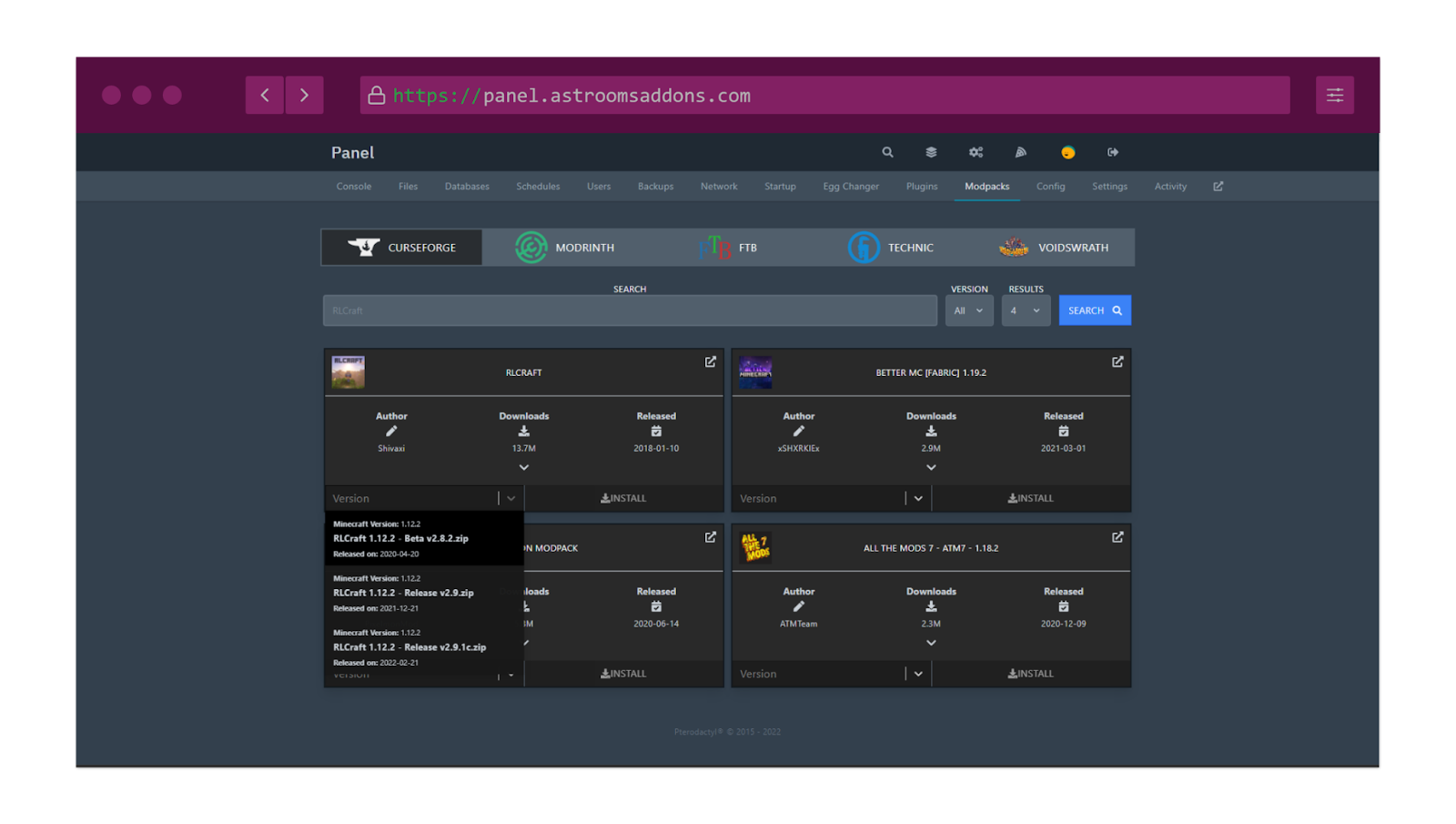Screen dimensions: 1456x824
Task: Open the Egg Changer tab
Action: [x=851, y=186]
